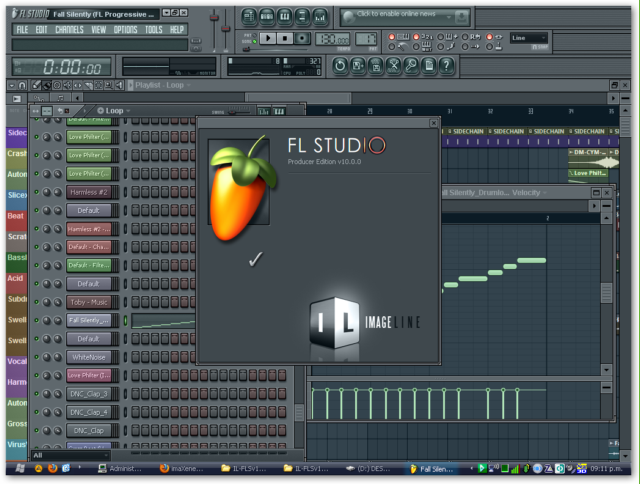
Task: Click the Image-Line cube logo
Action: pyautogui.click(x=335, y=323)
